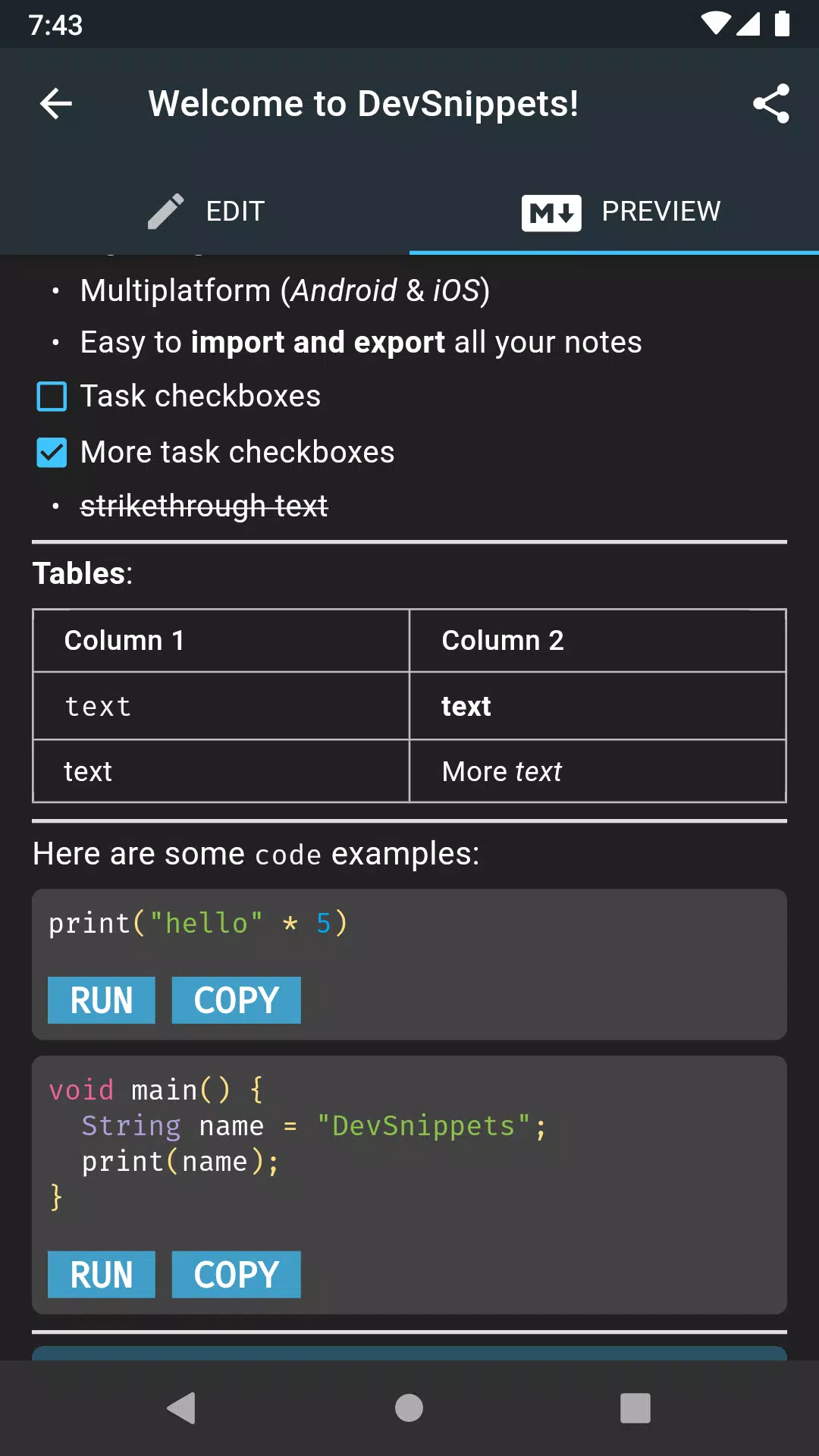Click the 'String name = "DevSnippets";' code line
The height and width of the screenshot is (1456, 819).
click(314, 1126)
